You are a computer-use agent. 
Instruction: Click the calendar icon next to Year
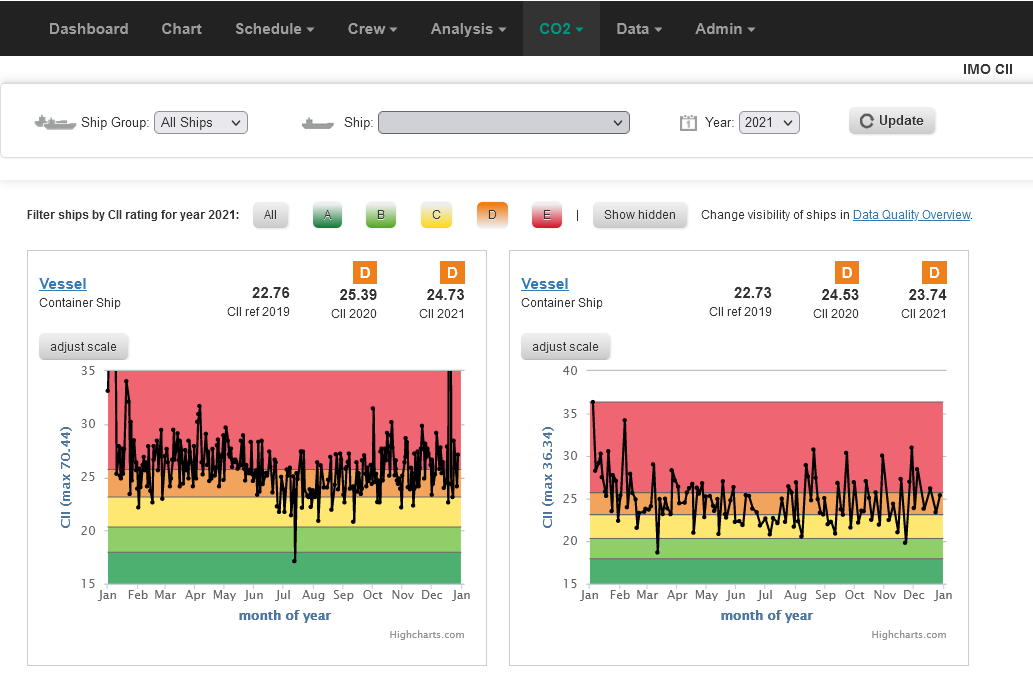(688, 123)
